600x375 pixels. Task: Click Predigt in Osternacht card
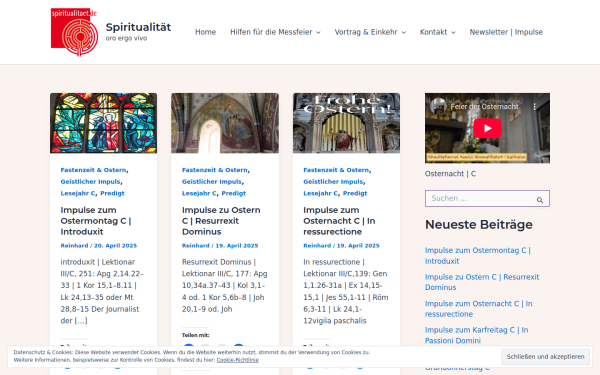[355, 193]
